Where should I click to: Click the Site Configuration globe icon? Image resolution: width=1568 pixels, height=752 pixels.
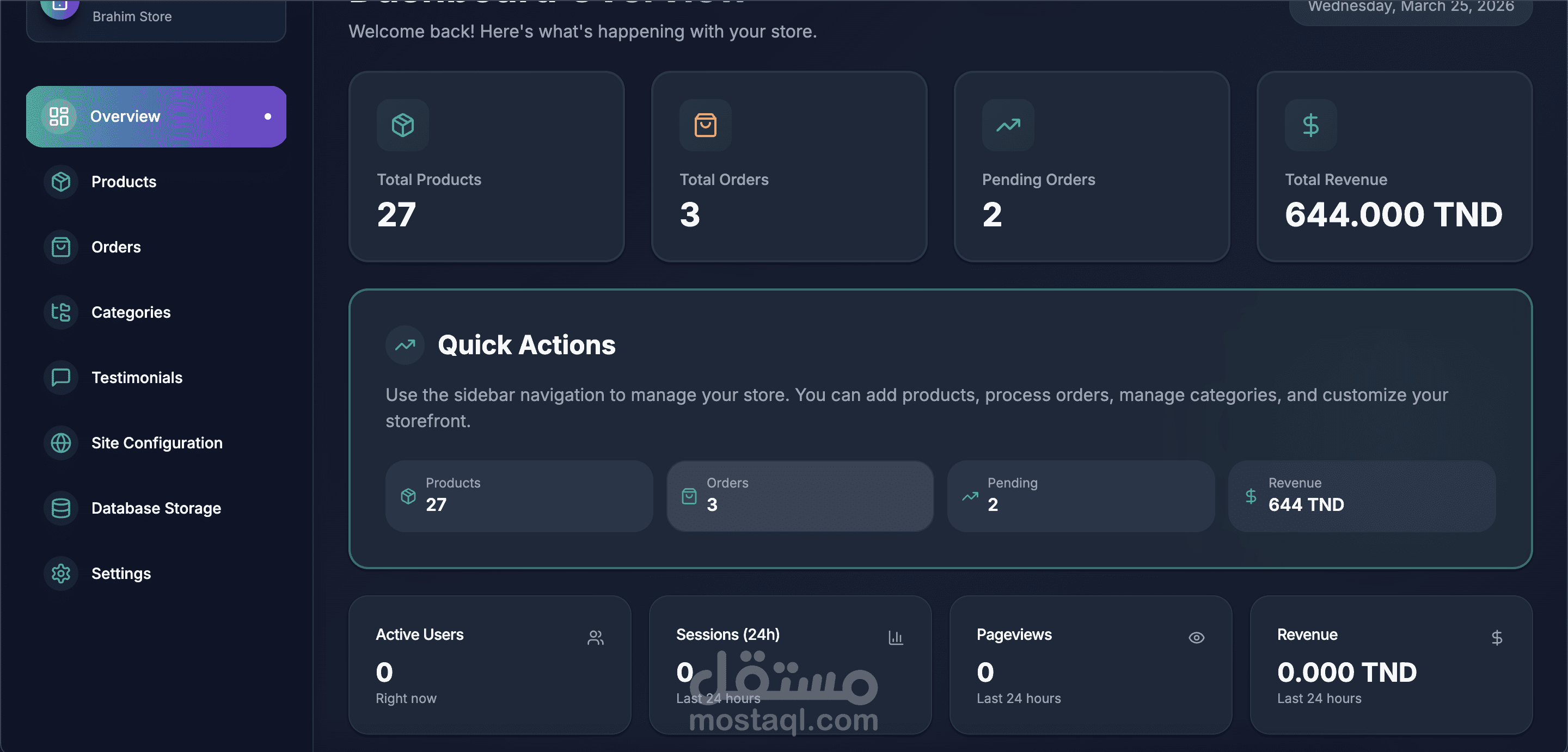[61, 442]
